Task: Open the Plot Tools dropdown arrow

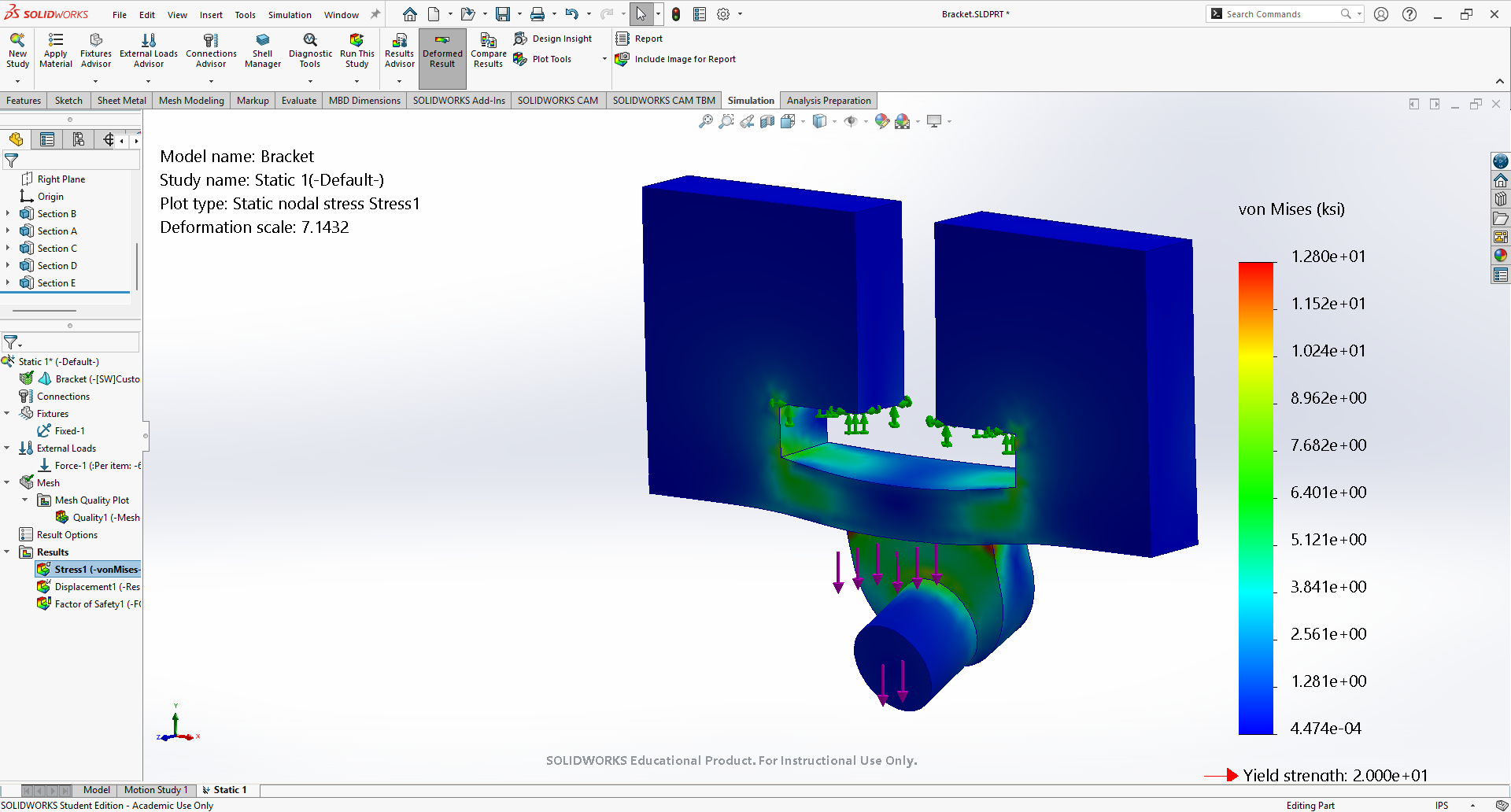Action: coord(604,59)
